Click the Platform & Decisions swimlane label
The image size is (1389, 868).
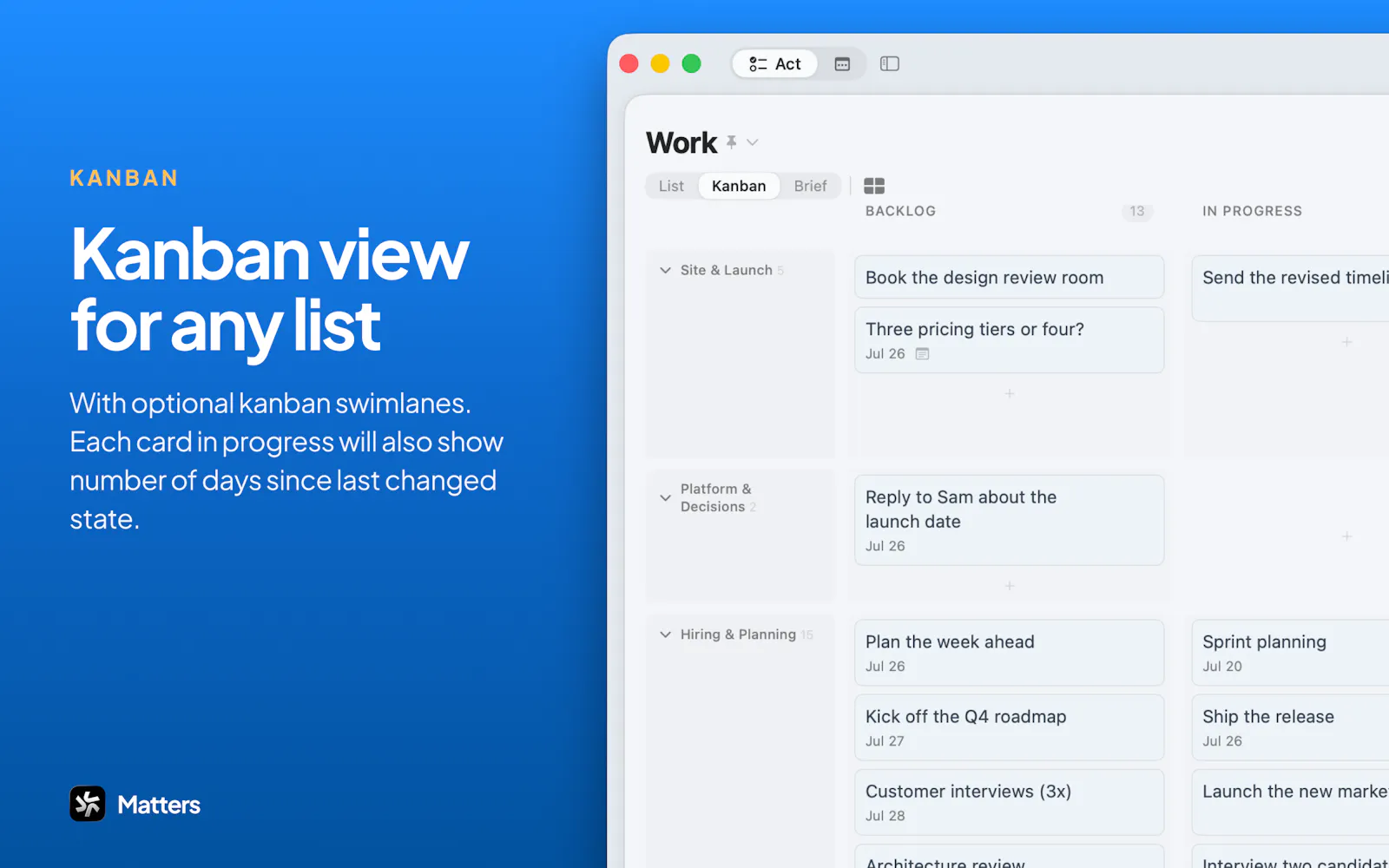716,497
